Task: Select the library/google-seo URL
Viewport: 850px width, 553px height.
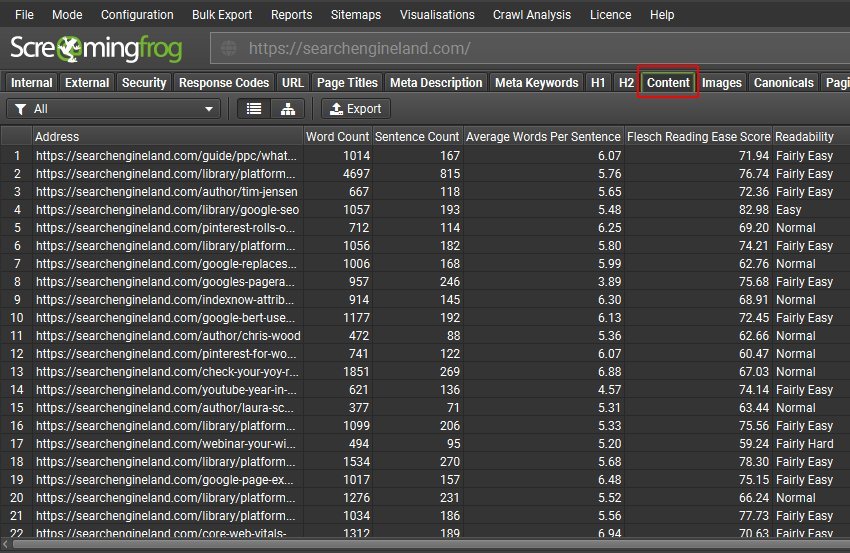Action: (x=168, y=210)
